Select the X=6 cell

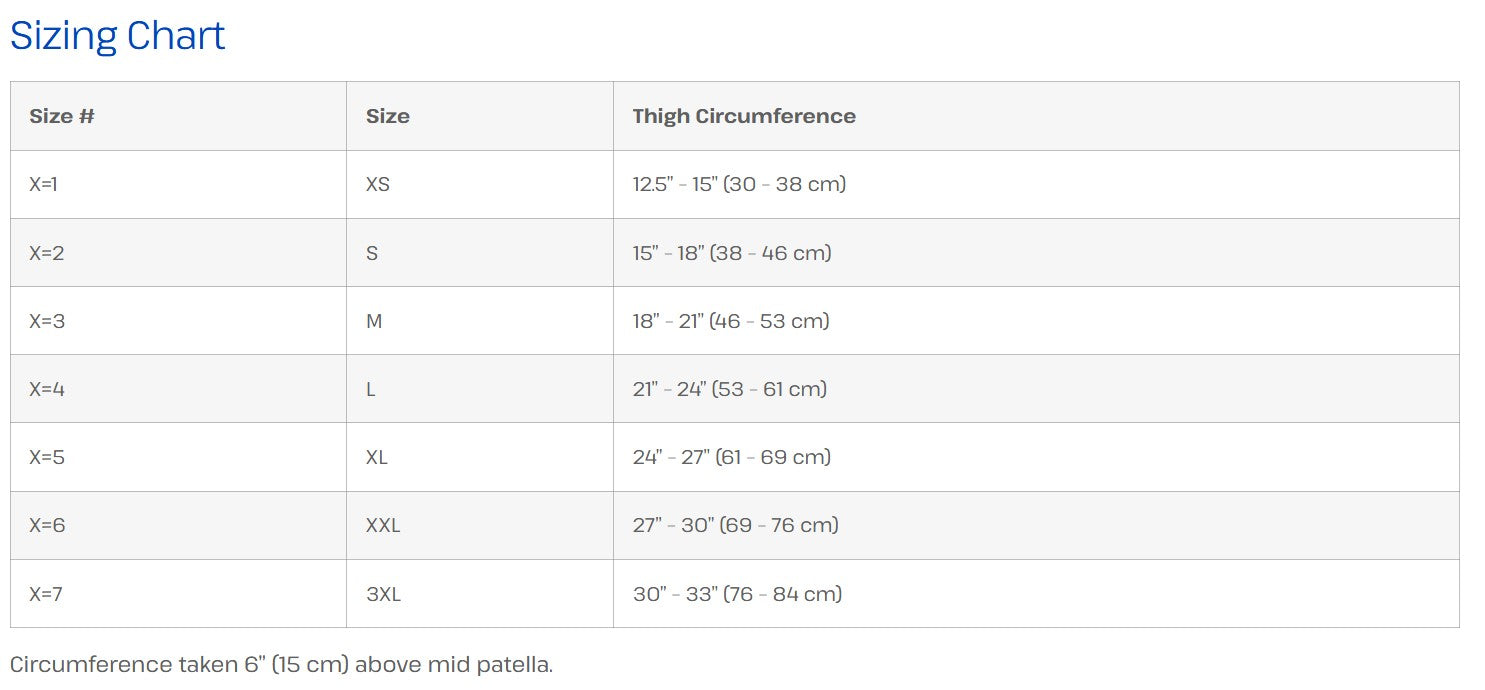pos(47,525)
